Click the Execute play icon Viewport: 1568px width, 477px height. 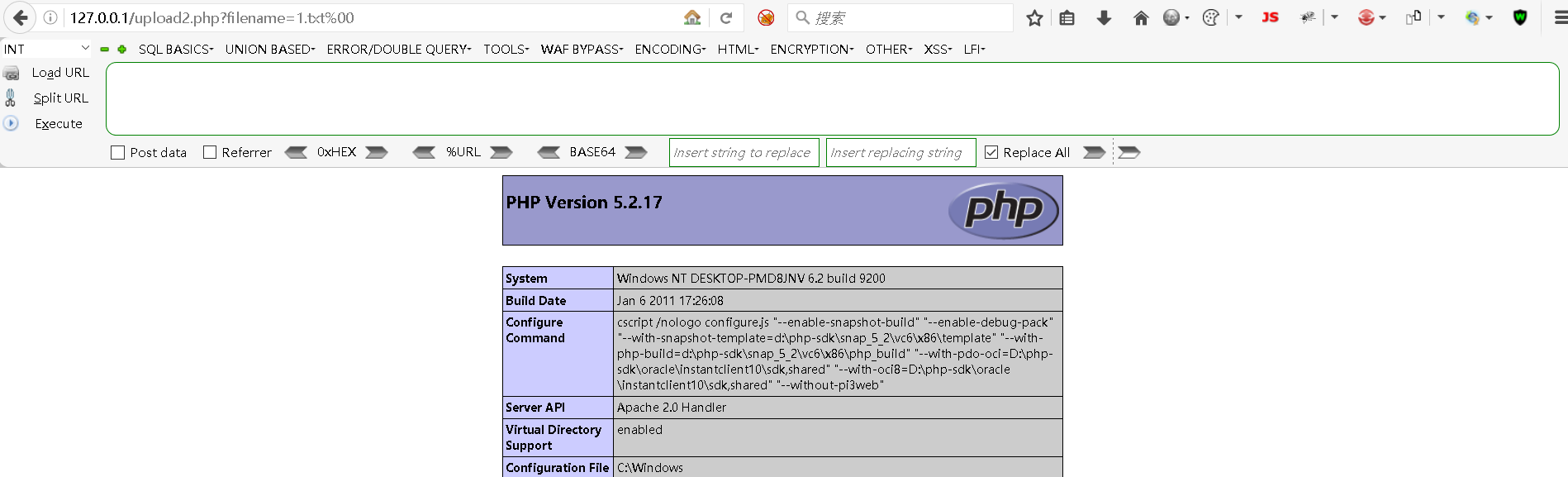(11, 123)
